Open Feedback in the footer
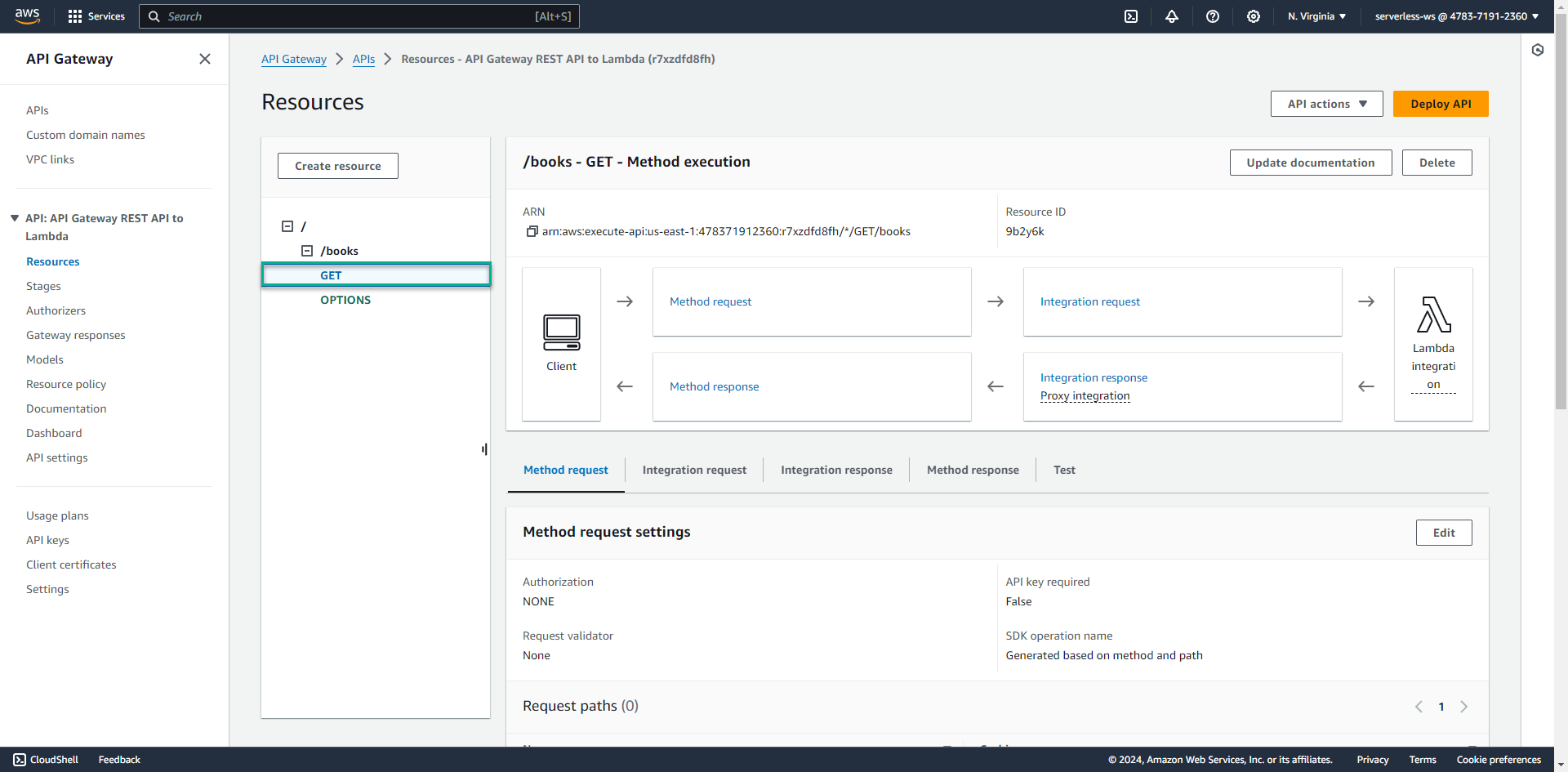Screen dimensions: 1568x772 [x=119, y=760]
